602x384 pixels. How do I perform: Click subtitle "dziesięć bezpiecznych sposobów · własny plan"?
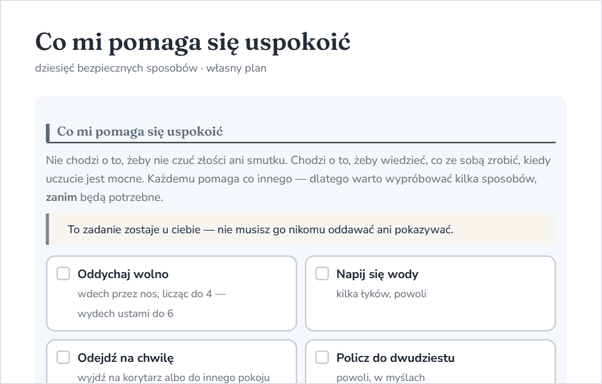coord(151,68)
